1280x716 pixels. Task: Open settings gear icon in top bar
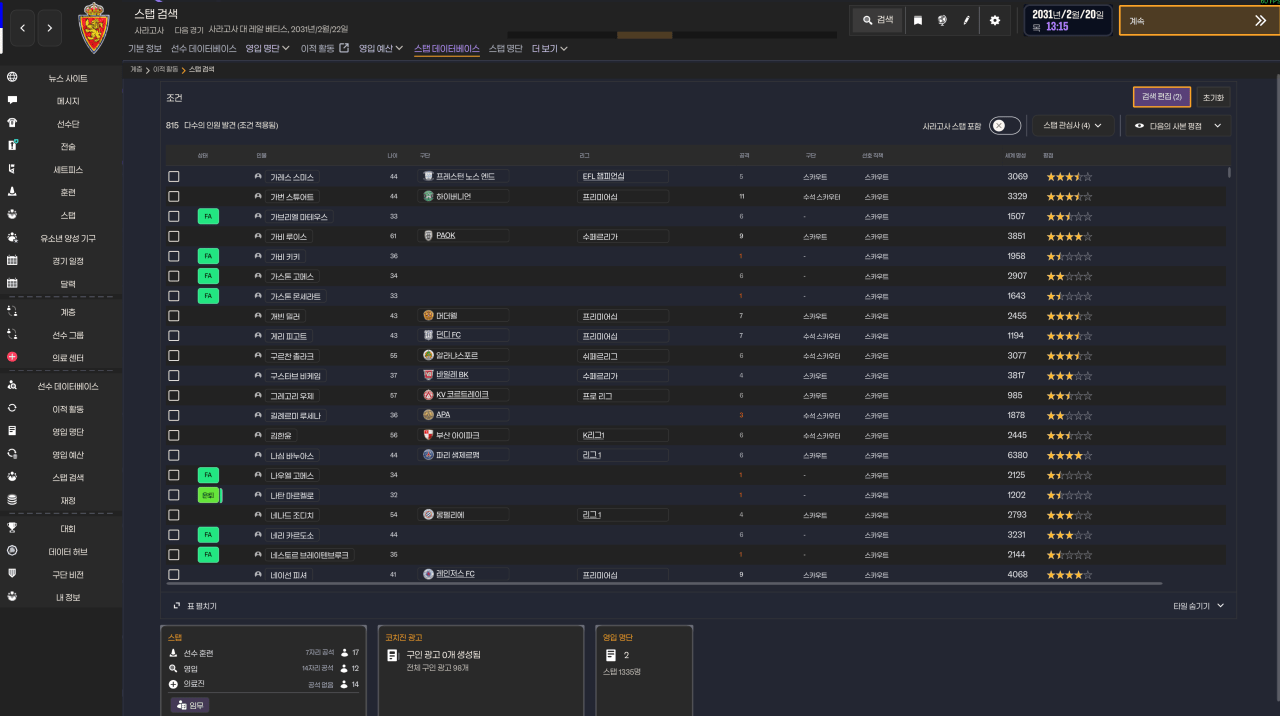click(994, 20)
